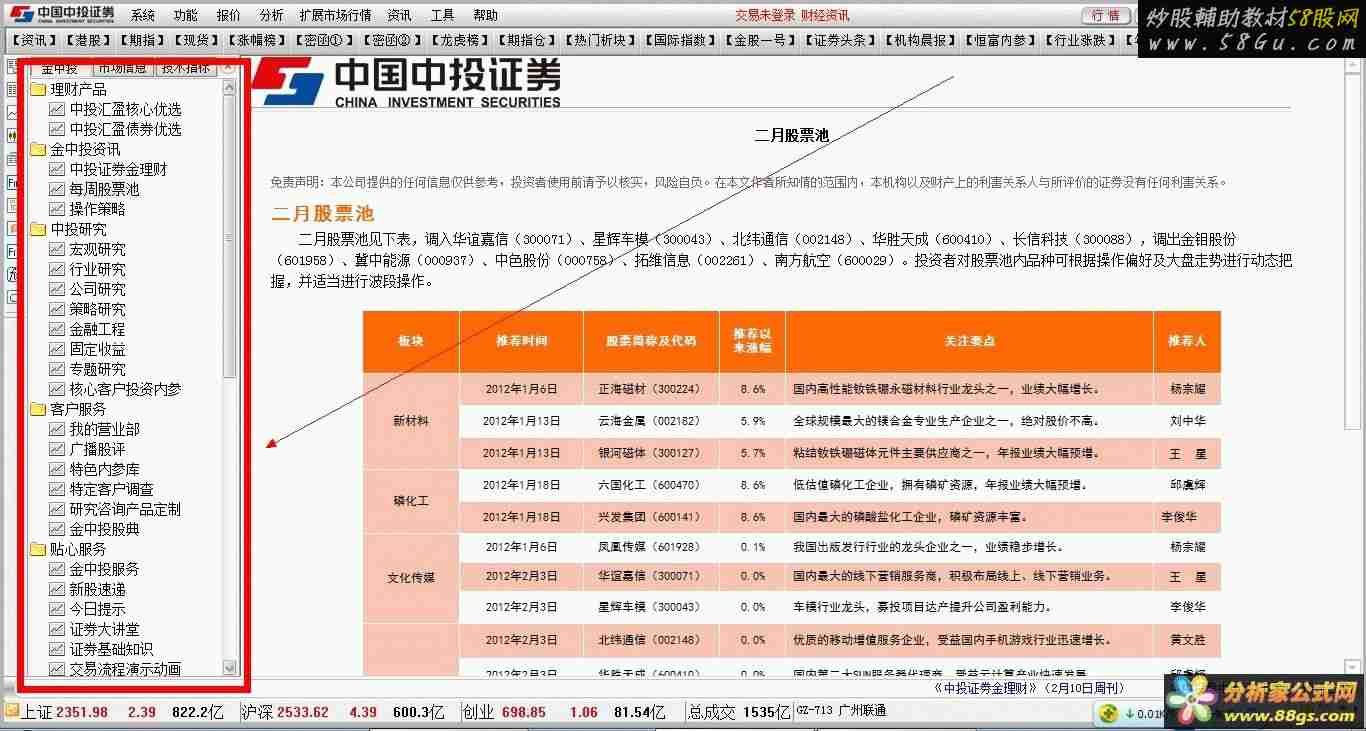This screenshot has width=1366, height=731.
Task: Click chart icon beside 新股速递
Action: [x=57, y=589]
